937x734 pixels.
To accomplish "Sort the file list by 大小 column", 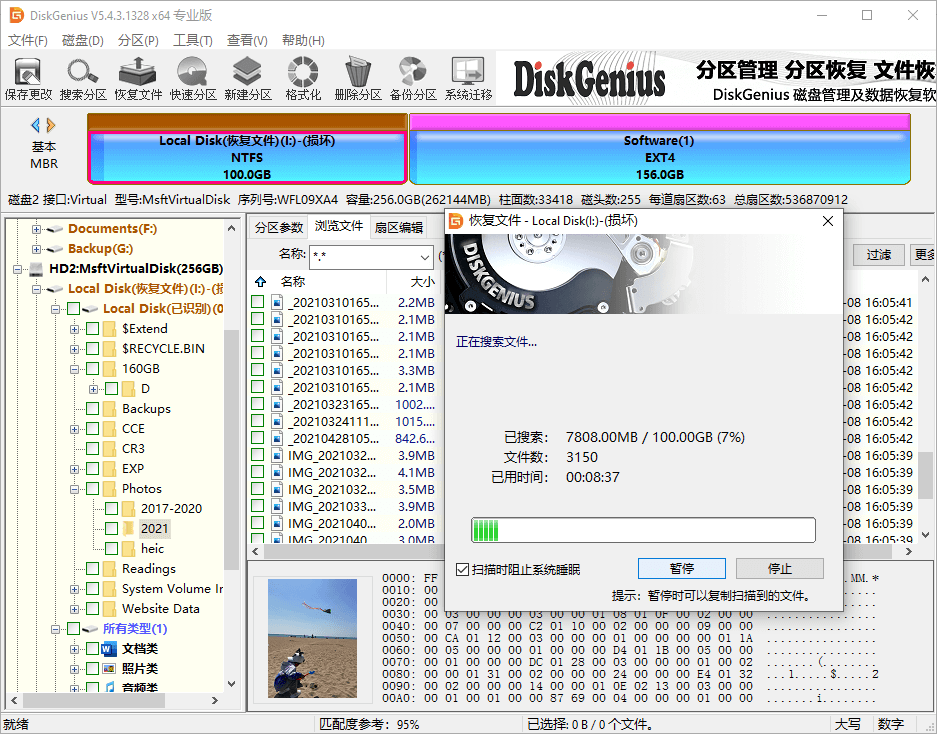I will tap(422, 282).
